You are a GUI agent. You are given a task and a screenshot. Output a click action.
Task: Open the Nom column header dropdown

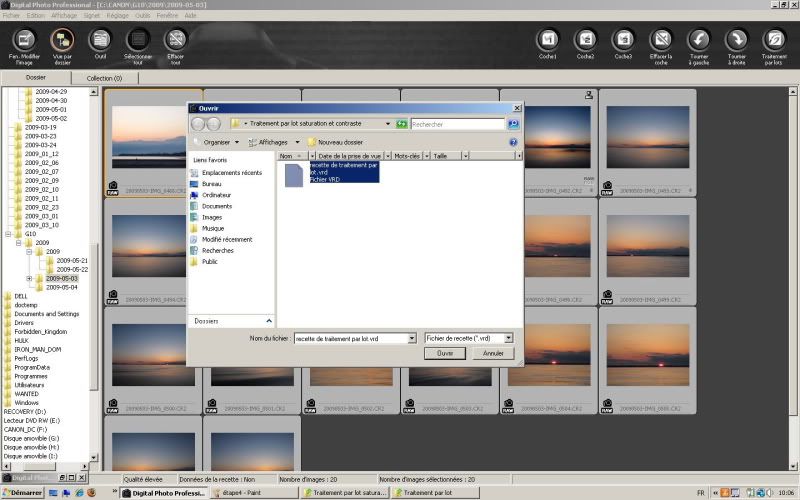[312, 156]
